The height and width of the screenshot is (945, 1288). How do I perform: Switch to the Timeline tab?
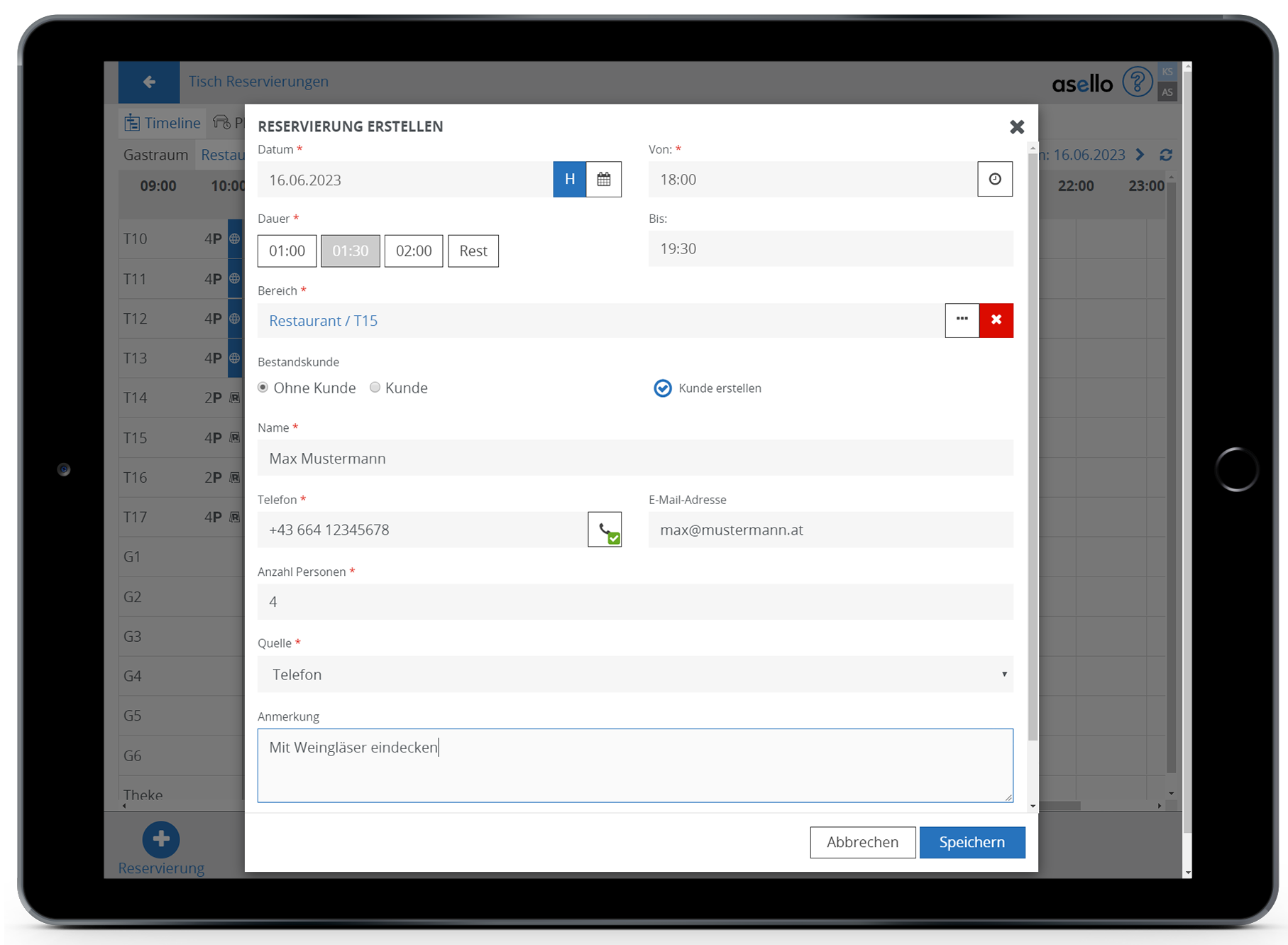pos(163,123)
